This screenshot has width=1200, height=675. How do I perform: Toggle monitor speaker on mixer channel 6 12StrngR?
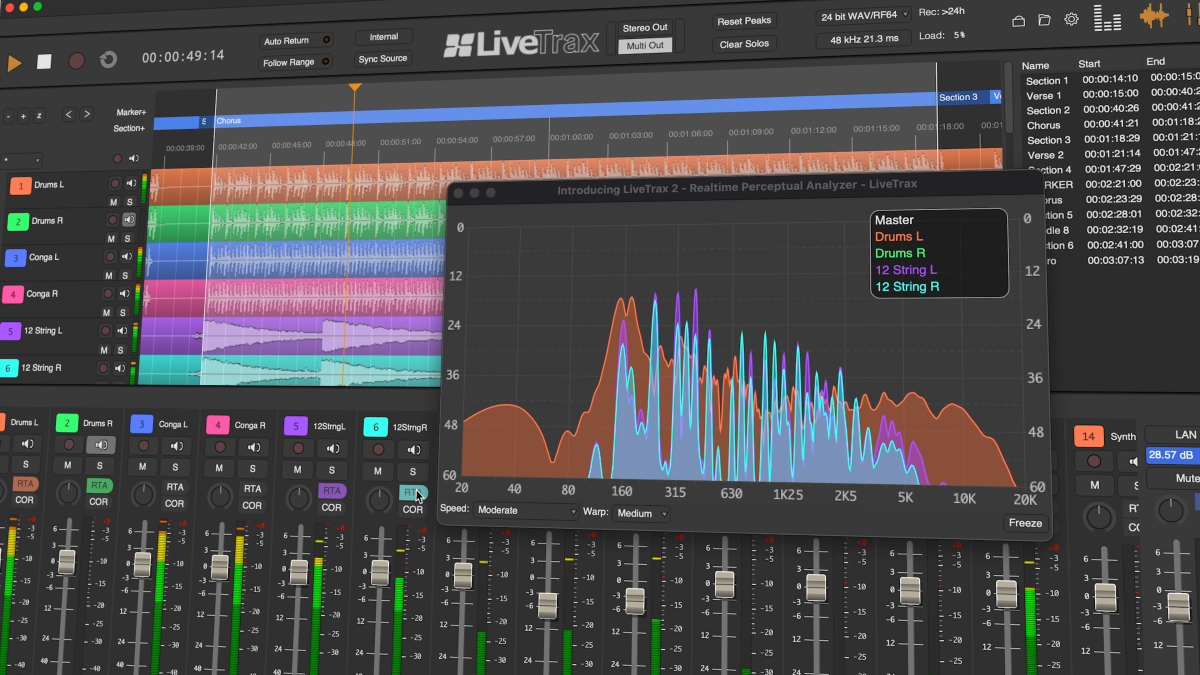[413, 451]
